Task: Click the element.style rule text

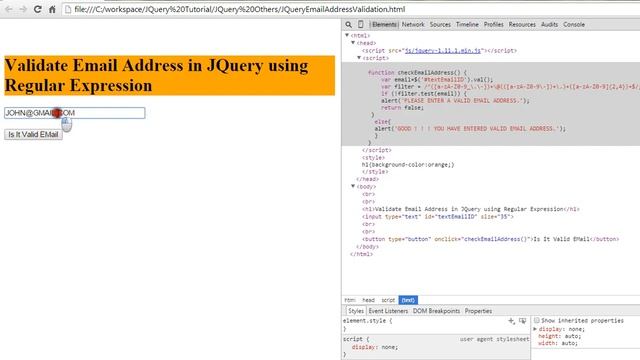Action: click(367, 321)
